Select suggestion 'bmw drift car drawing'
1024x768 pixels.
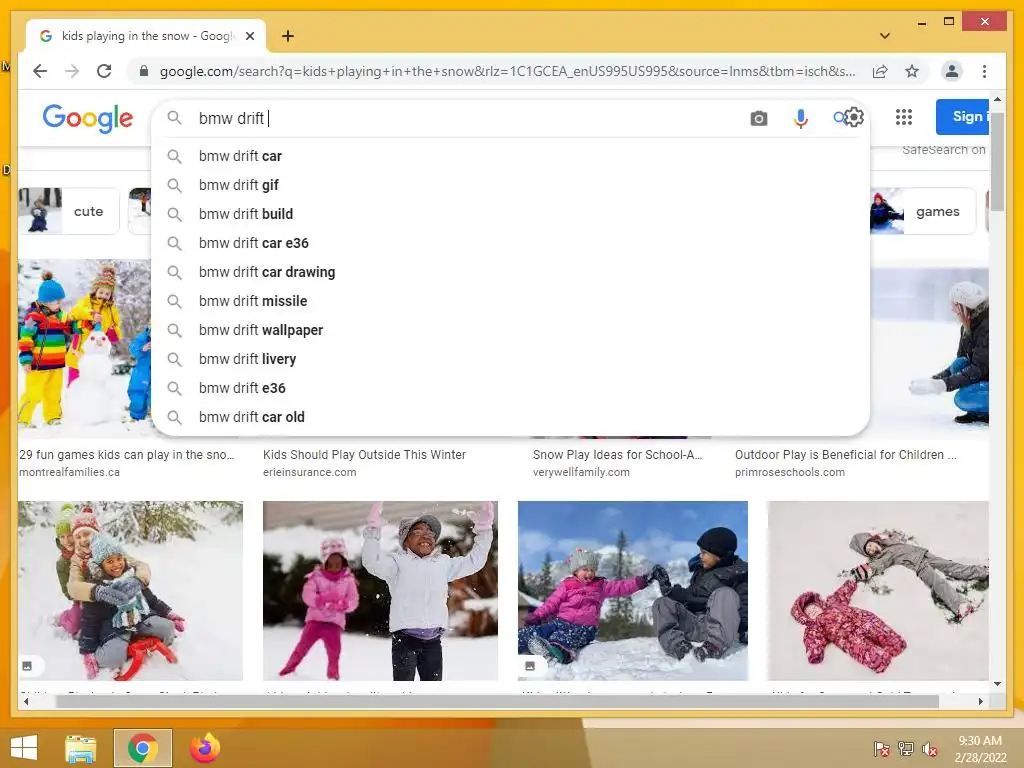pos(510,272)
